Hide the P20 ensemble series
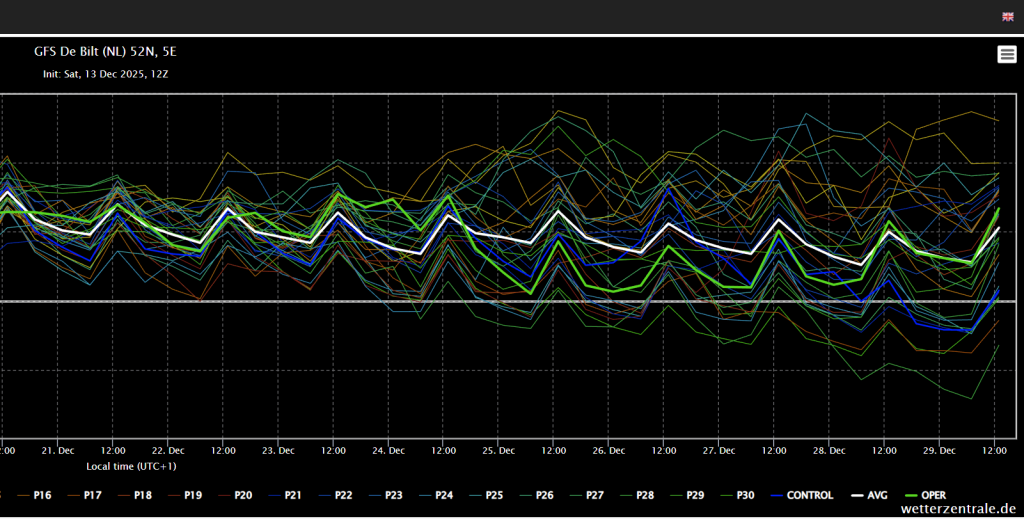This screenshot has width=1024, height=519. click(243, 495)
